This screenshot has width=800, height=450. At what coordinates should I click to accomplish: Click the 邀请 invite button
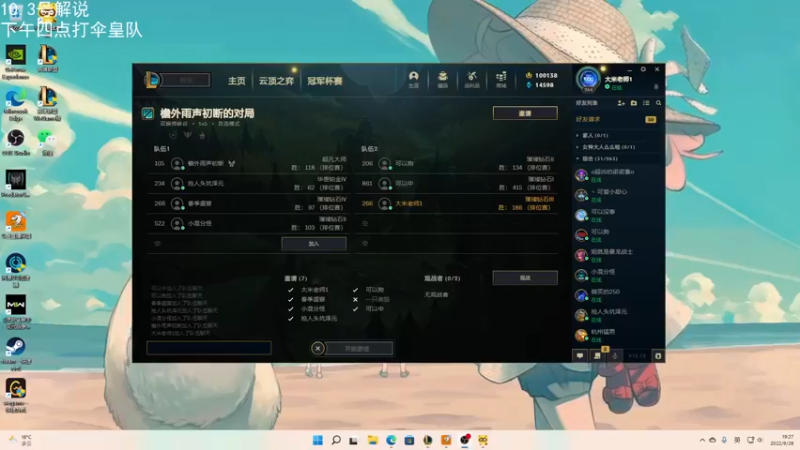point(525,113)
